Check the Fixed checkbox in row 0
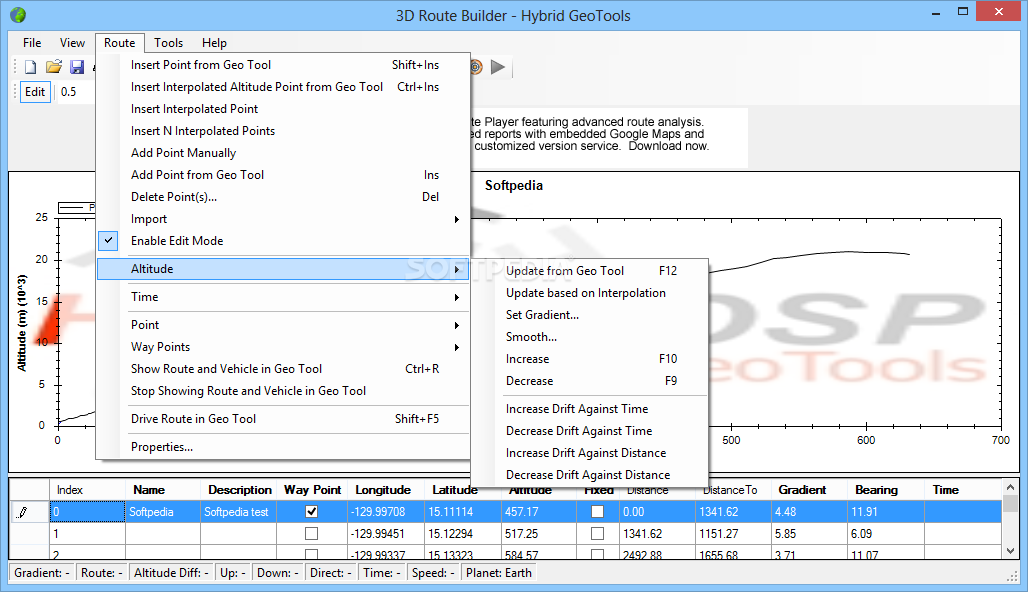 (x=597, y=512)
